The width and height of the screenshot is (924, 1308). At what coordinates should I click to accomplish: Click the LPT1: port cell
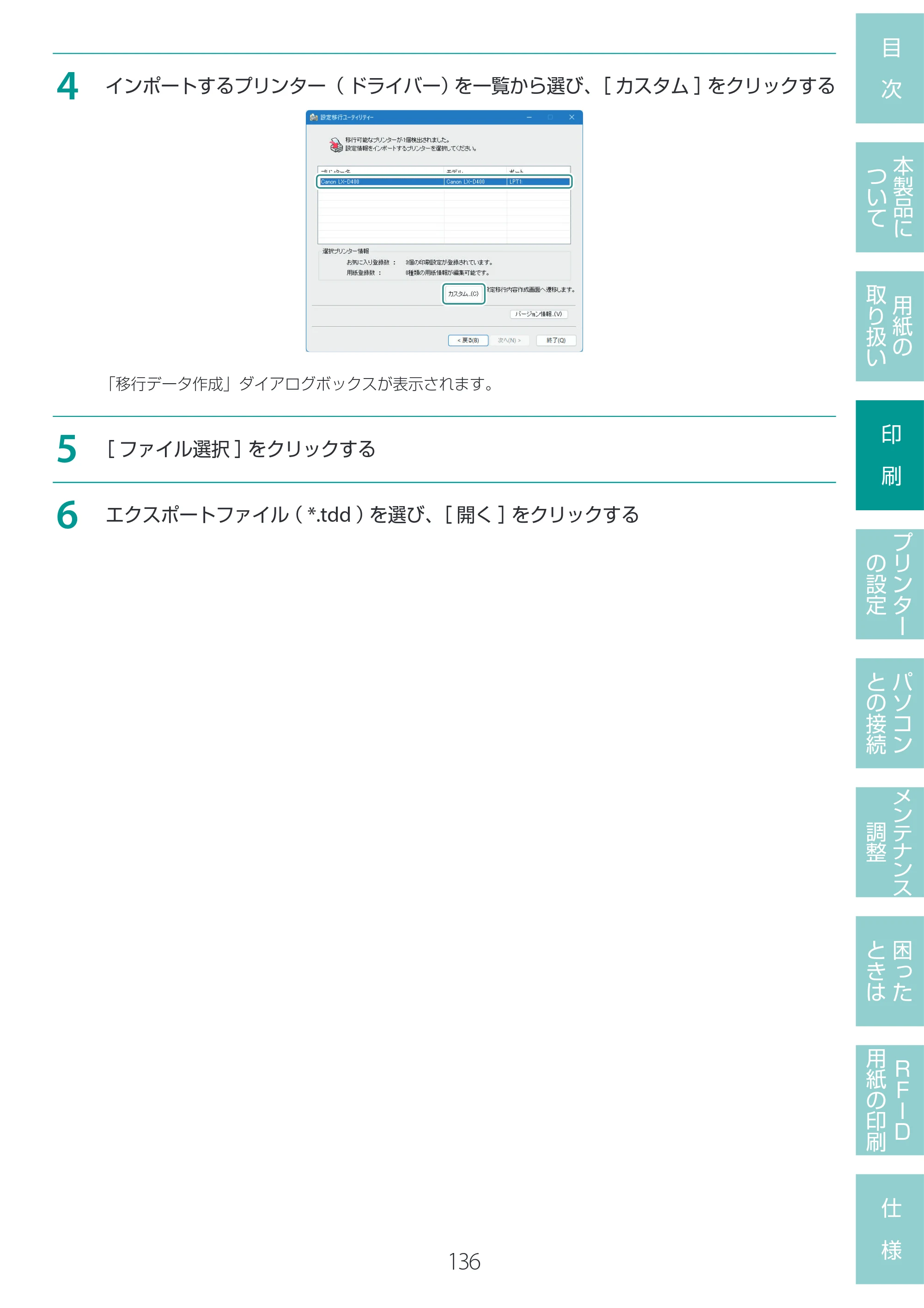pyautogui.click(x=538, y=182)
